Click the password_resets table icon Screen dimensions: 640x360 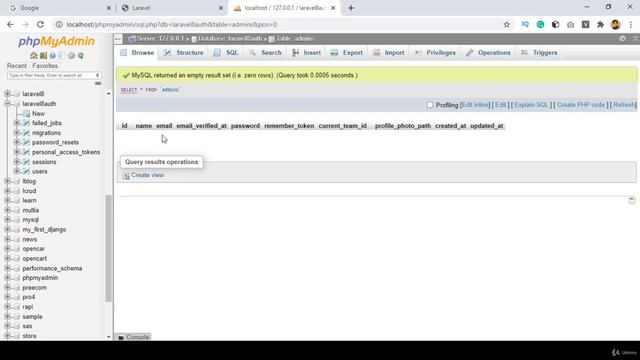(27, 142)
